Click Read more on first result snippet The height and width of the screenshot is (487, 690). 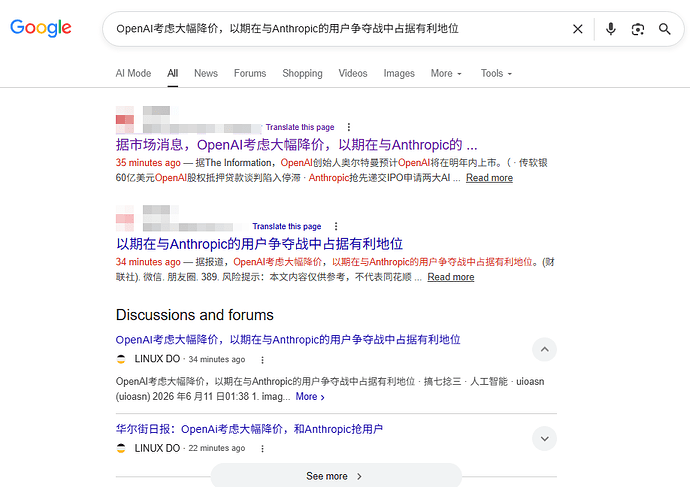(x=489, y=178)
